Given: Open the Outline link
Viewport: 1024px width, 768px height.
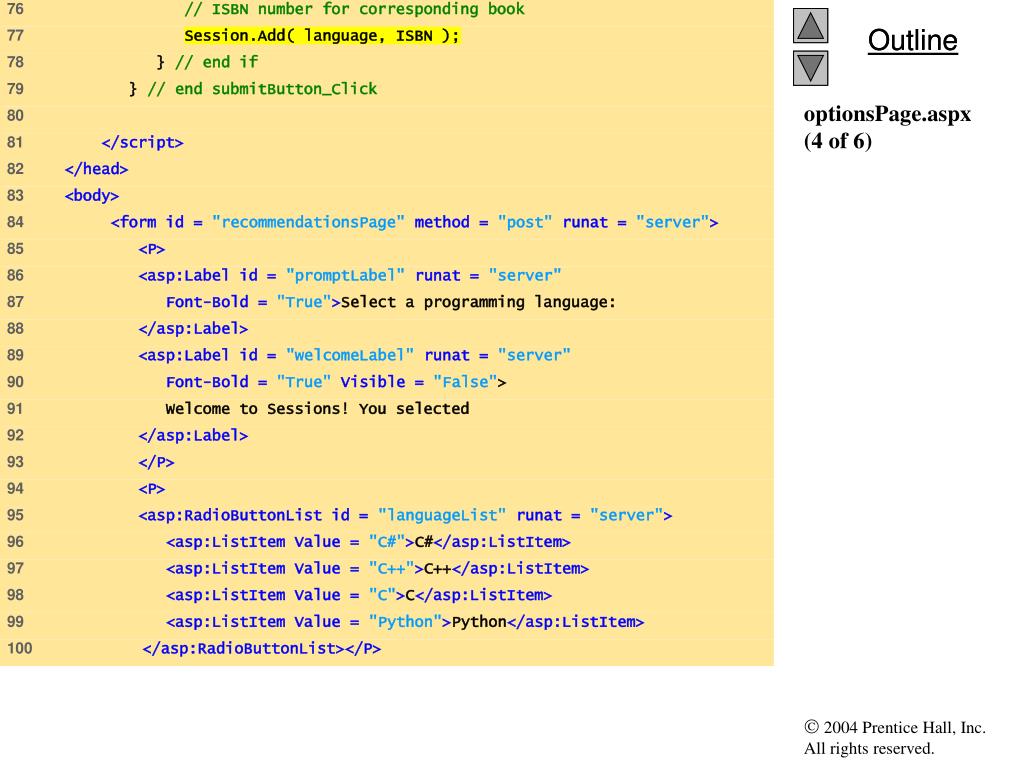Looking at the screenshot, I should tap(912, 40).
